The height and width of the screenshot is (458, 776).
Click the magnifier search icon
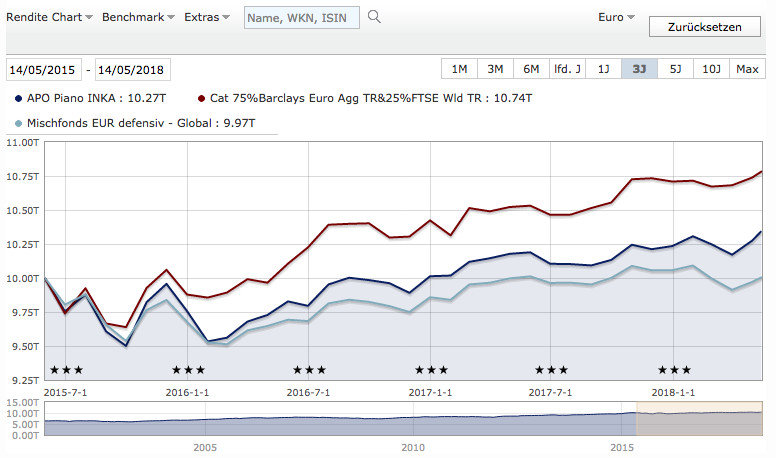tap(374, 17)
